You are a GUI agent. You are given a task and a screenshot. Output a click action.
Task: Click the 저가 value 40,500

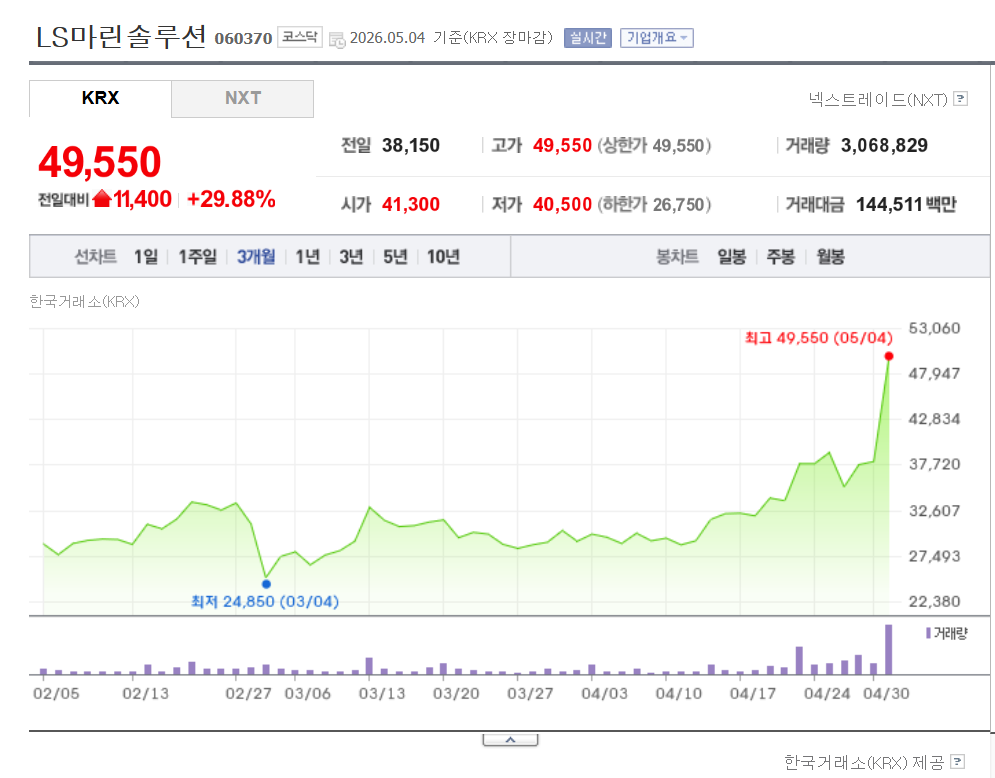click(x=562, y=204)
